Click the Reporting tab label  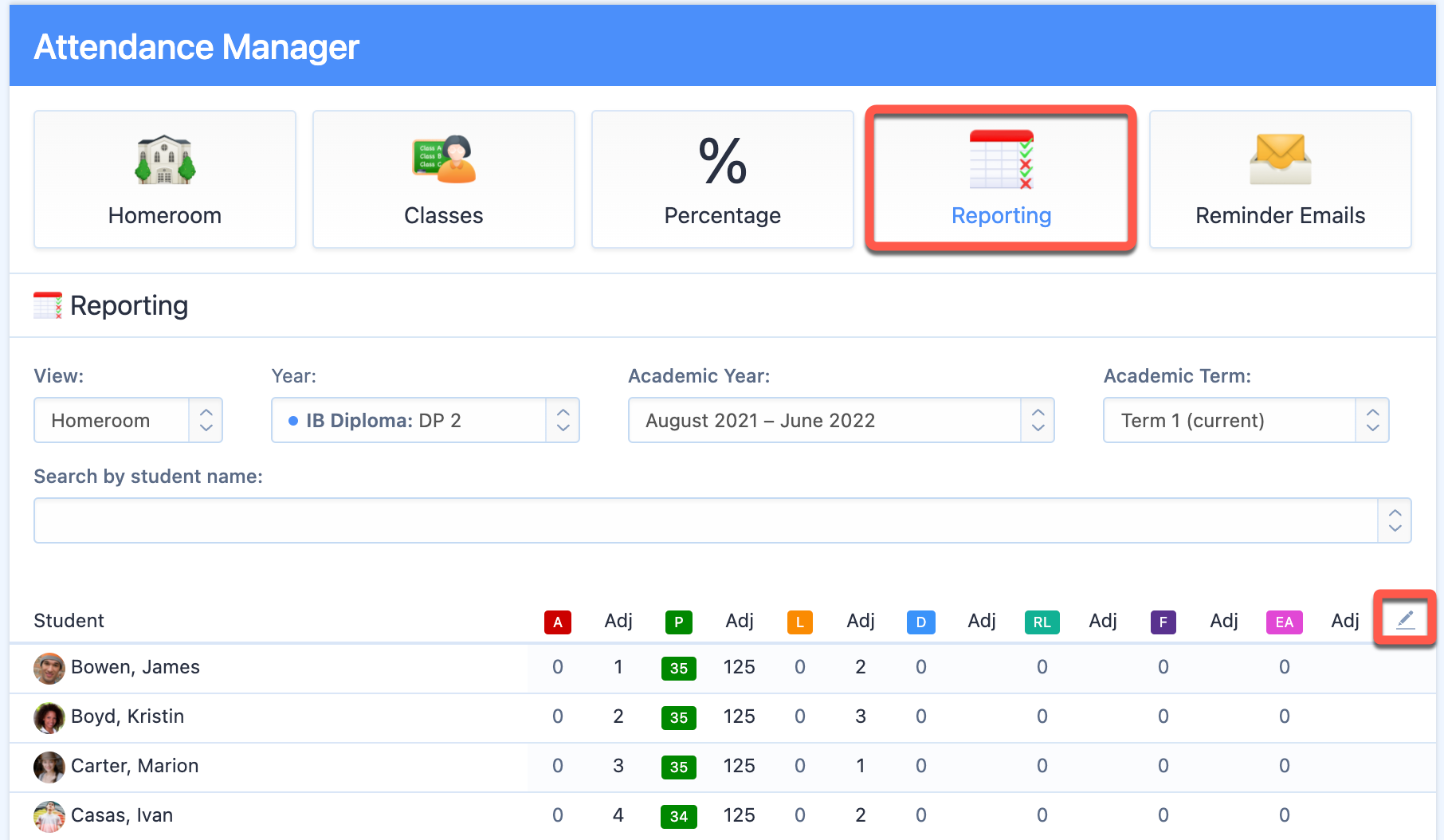(x=1001, y=215)
